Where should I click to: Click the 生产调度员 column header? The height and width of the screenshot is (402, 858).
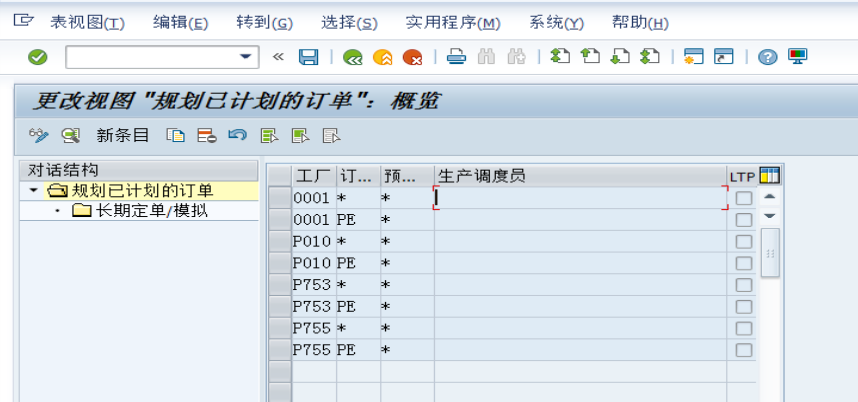point(581,176)
